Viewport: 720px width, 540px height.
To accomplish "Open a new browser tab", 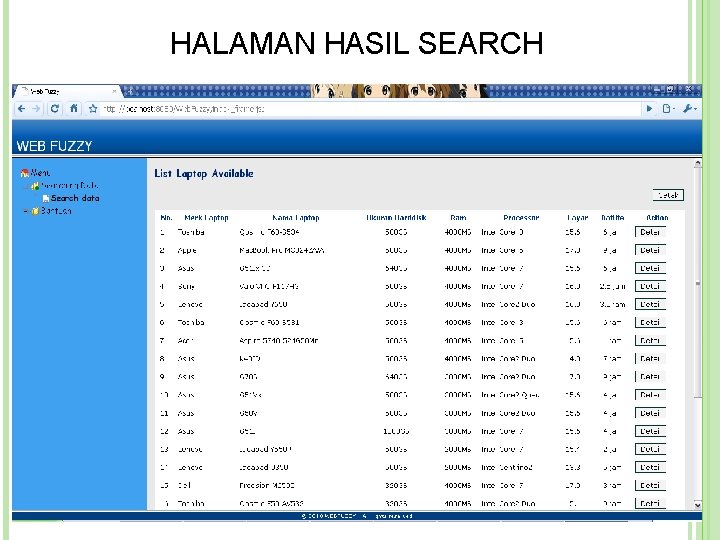I will click(130, 91).
